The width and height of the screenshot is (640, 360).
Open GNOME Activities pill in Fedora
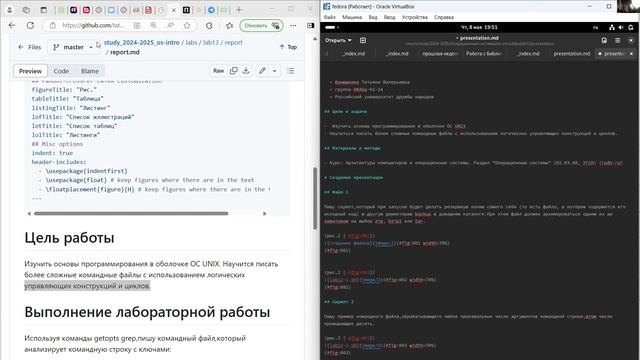(331, 27)
